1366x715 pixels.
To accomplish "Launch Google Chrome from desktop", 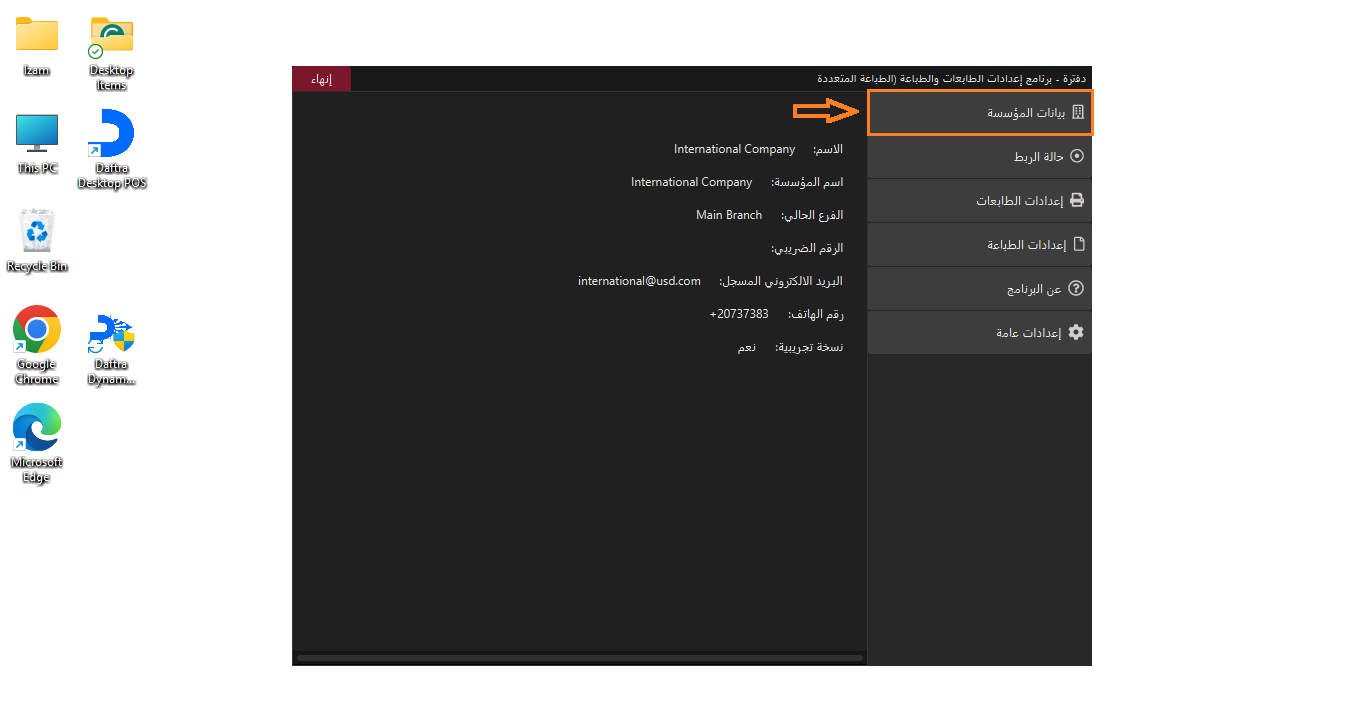I will (x=37, y=345).
